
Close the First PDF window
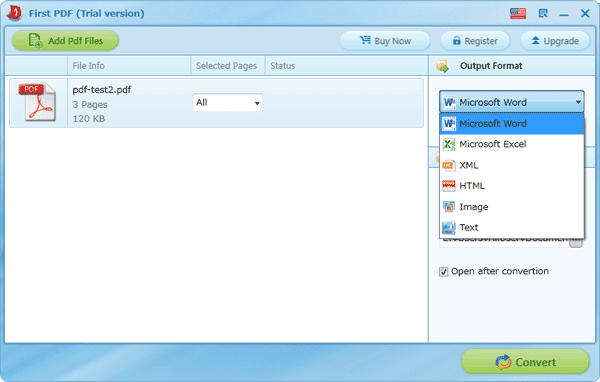tap(585, 13)
